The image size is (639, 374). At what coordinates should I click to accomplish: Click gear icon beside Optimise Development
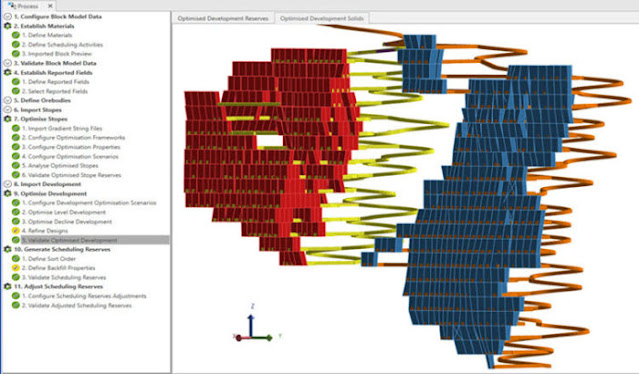coord(7,194)
